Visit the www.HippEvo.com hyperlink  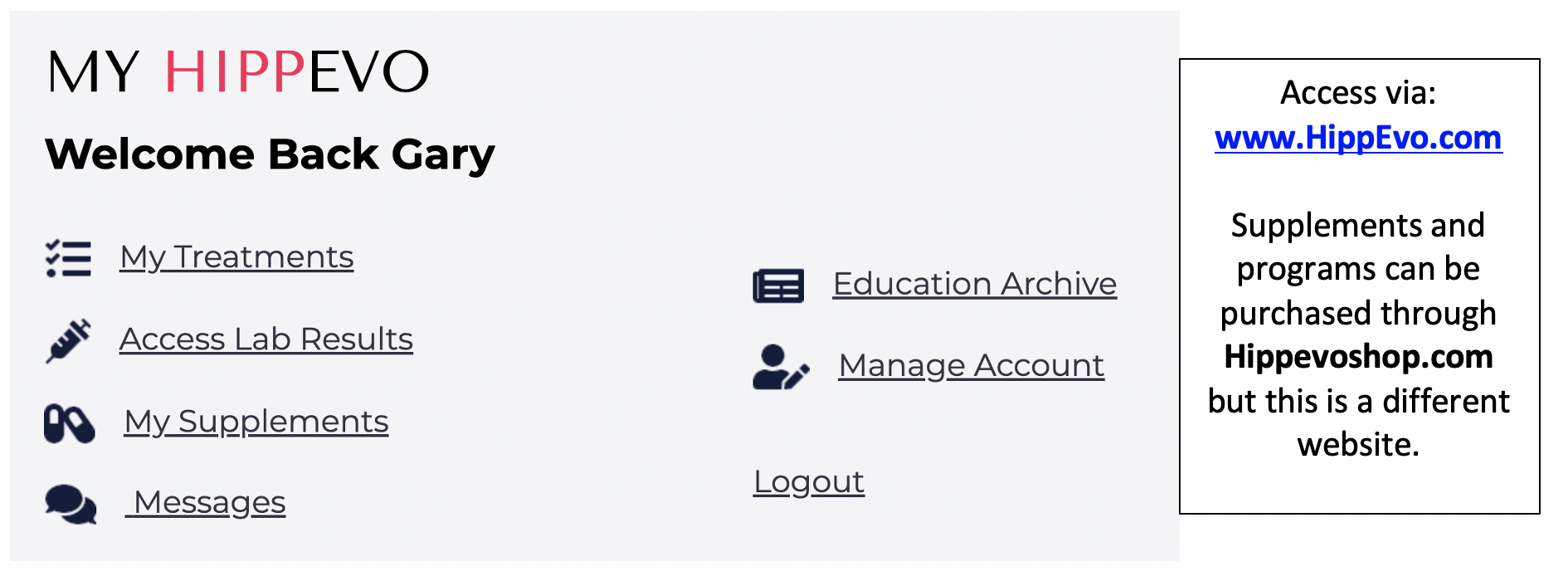coord(1358,138)
